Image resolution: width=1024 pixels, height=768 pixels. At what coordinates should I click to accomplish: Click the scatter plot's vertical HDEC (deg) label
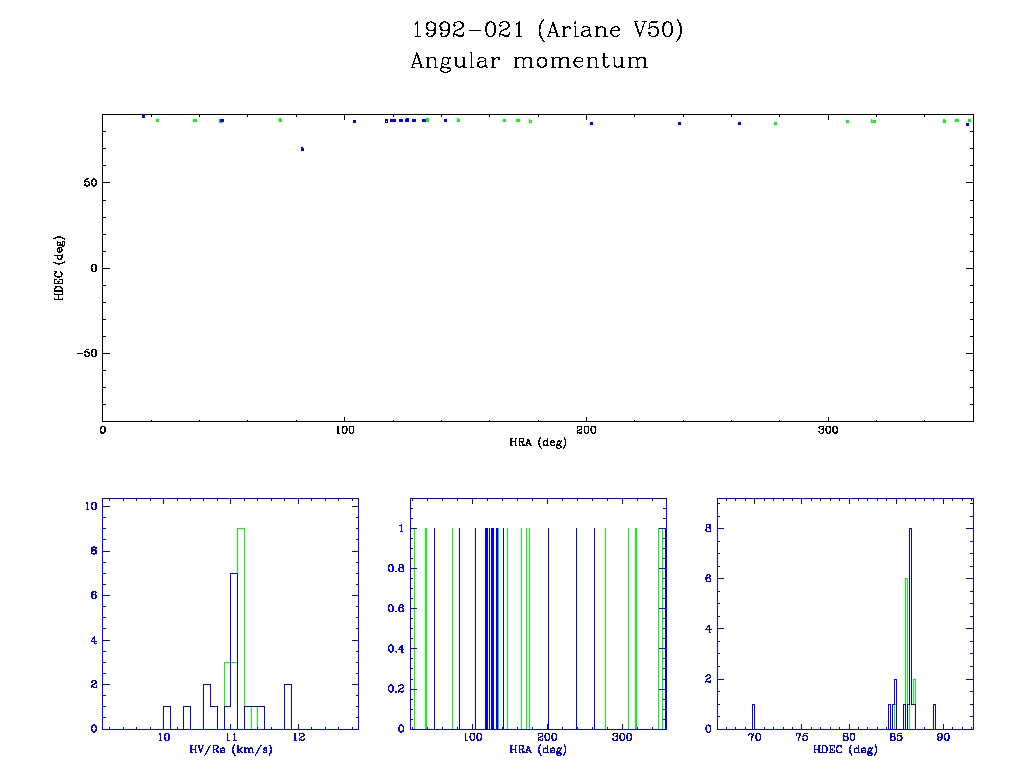59,268
